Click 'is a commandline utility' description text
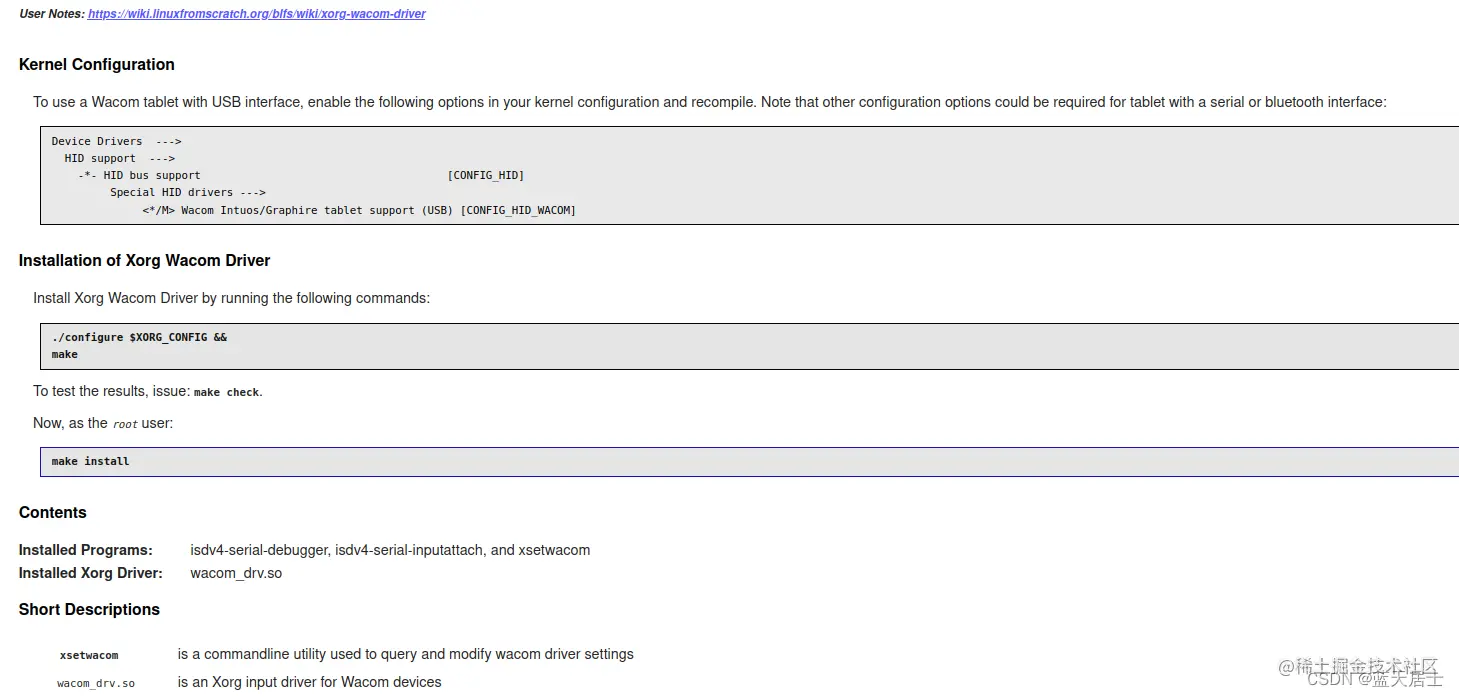This screenshot has height=697, width=1459. tap(406, 654)
